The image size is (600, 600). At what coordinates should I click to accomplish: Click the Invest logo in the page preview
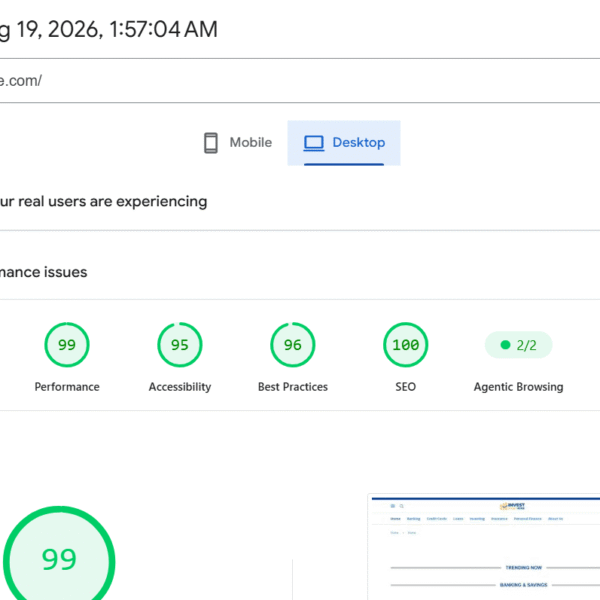click(512, 506)
